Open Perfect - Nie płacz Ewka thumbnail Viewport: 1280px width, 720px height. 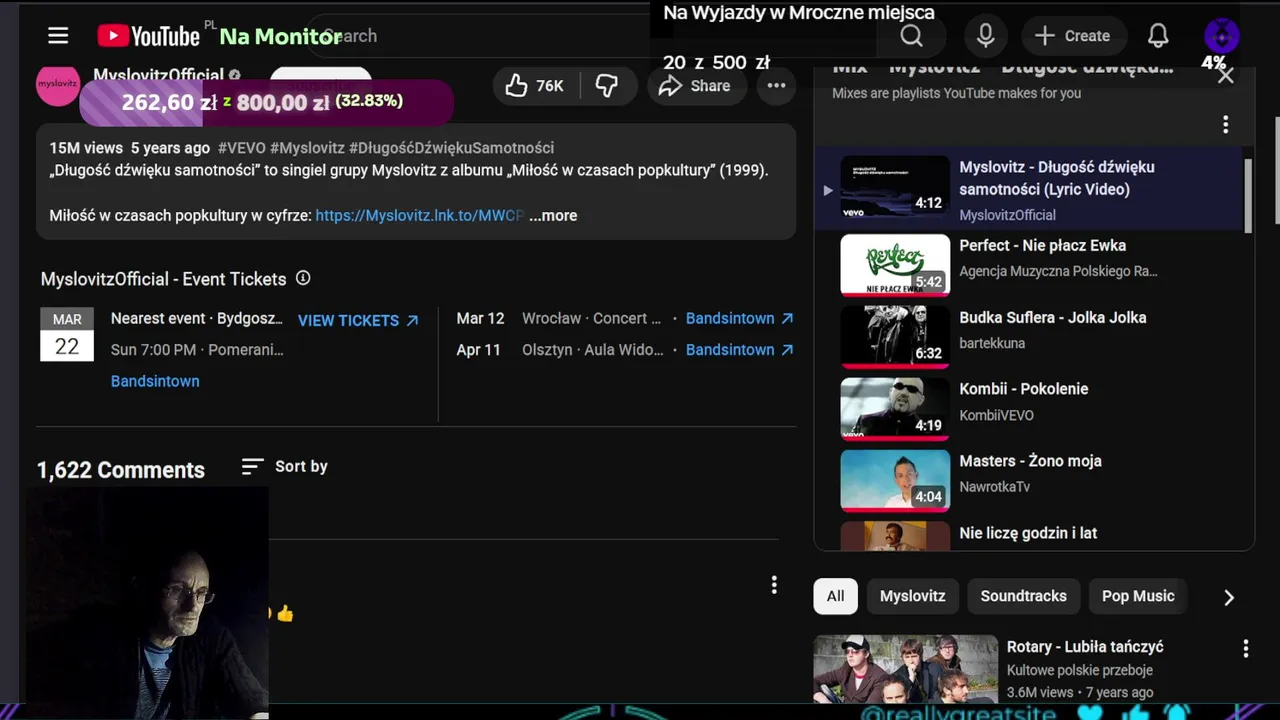pos(895,265)
